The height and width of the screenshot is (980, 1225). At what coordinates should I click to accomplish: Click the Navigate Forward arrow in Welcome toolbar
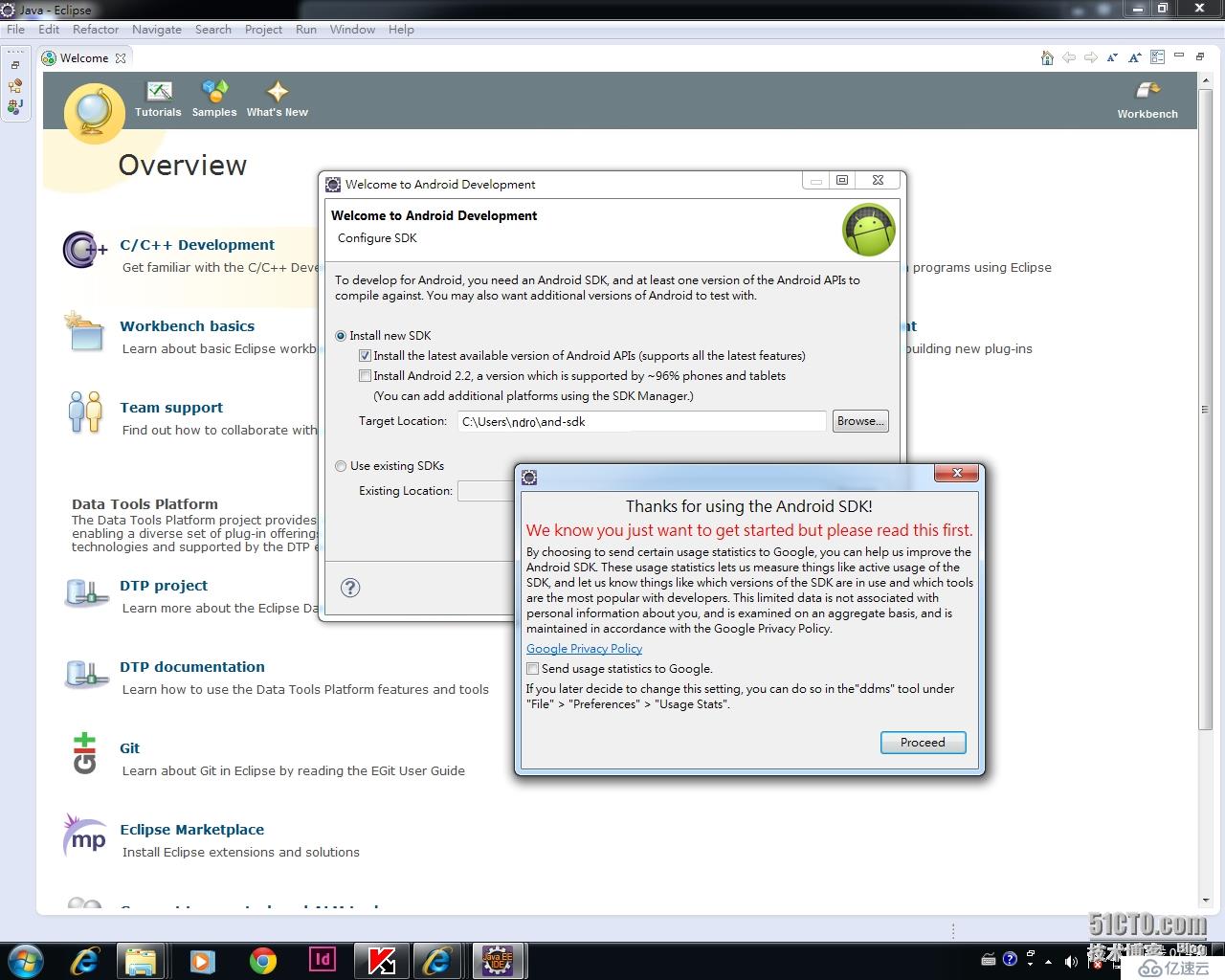[x=1090, y=57]
